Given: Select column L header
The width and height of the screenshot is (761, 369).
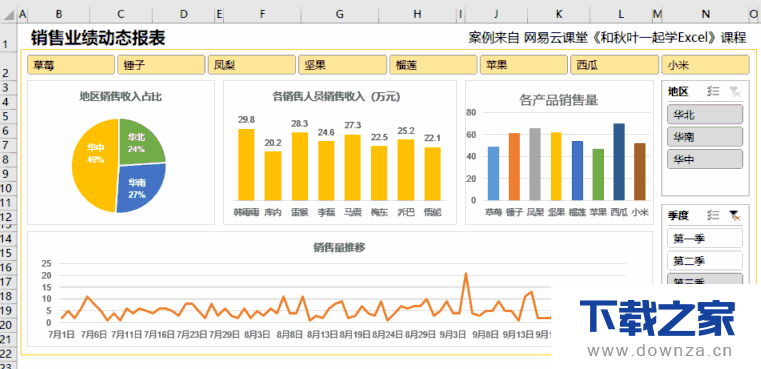Looking at the screenshot, I should [621, 15].
